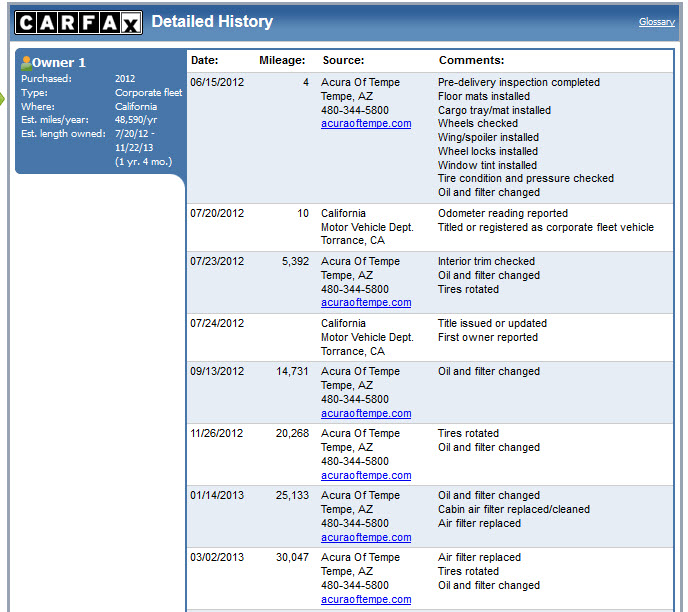The height and width of the screenshot is (612, 688).
Task: Click the Comments column header
Action: pos(471,61)
